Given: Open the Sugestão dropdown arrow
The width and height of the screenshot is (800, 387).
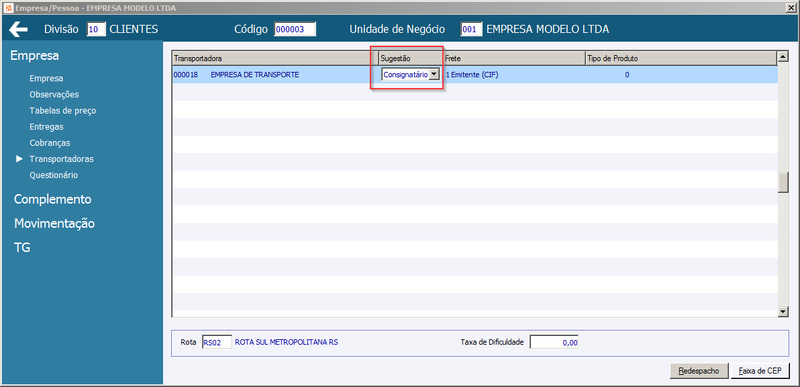Looking at the screenshot, I should tap(434, 74).
